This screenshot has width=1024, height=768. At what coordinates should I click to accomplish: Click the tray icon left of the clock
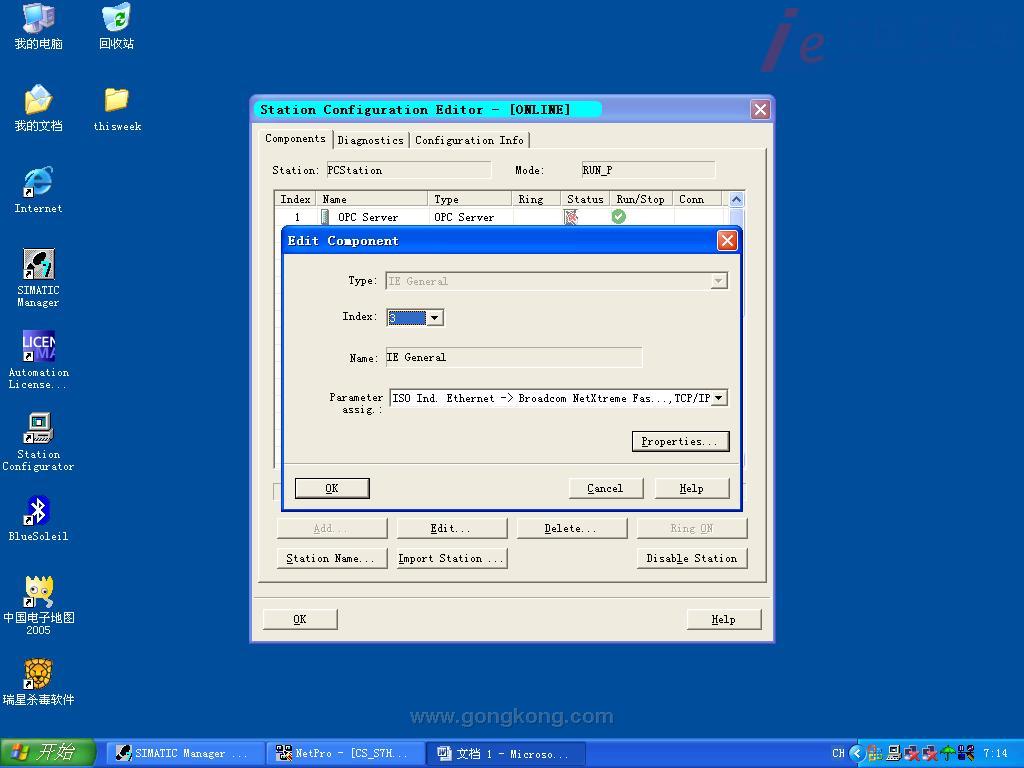pyautogui.click(x=966, y=753)
